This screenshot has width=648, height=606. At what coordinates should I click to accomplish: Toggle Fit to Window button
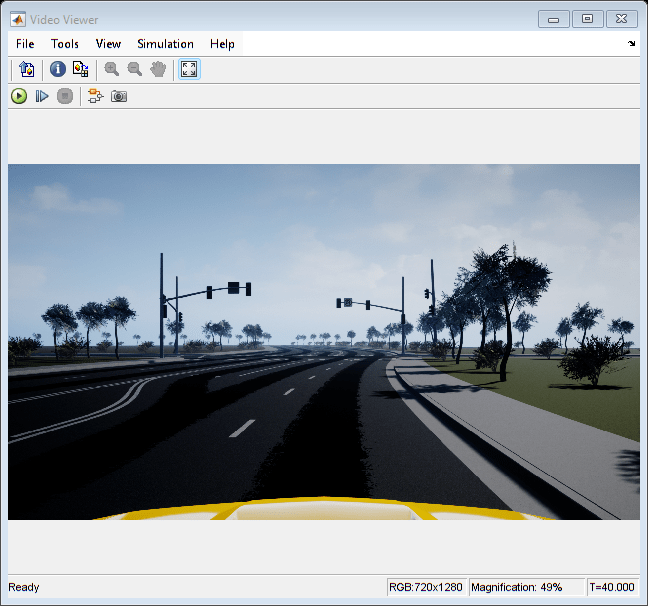coord(189,69)
